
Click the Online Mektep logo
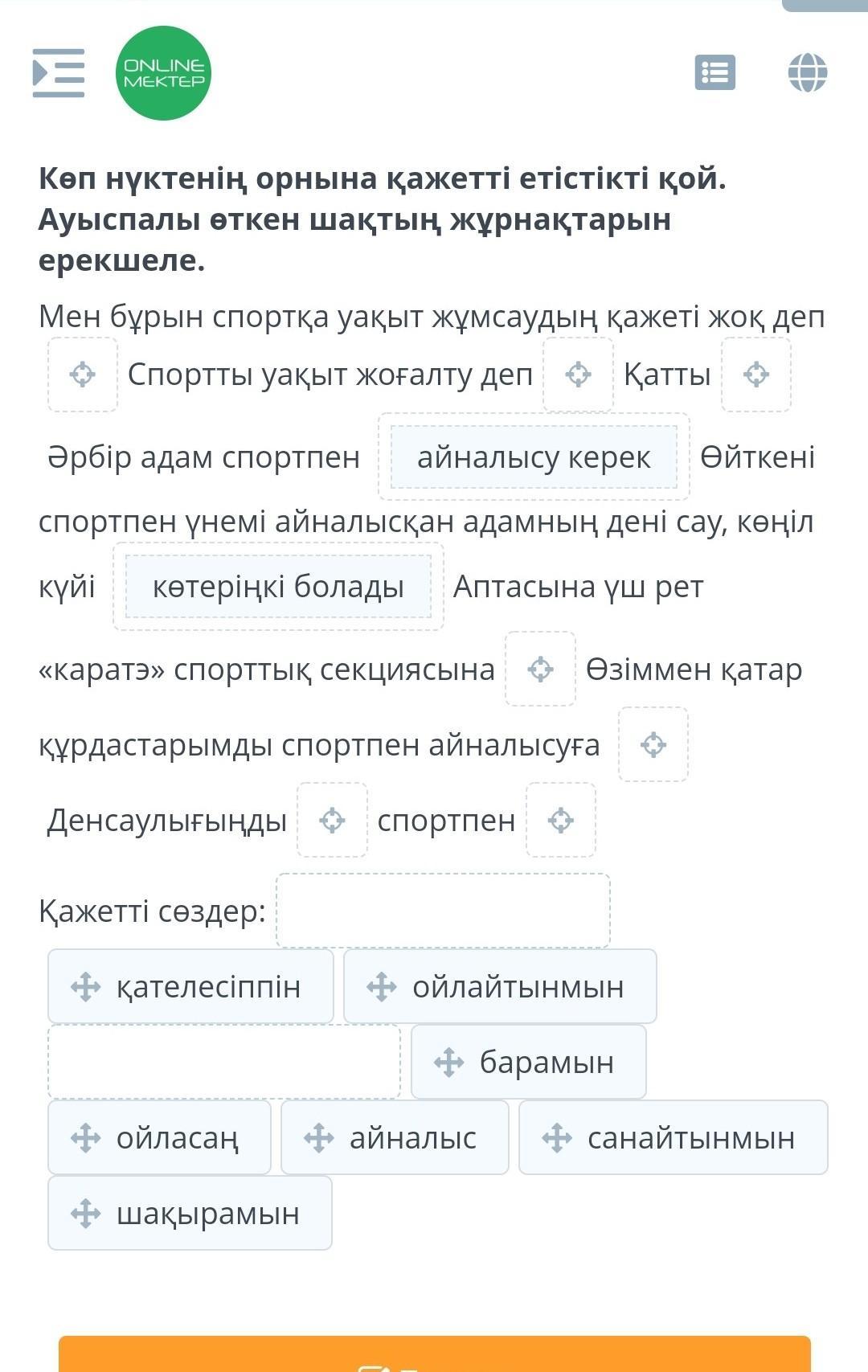[x=163, y=73]
